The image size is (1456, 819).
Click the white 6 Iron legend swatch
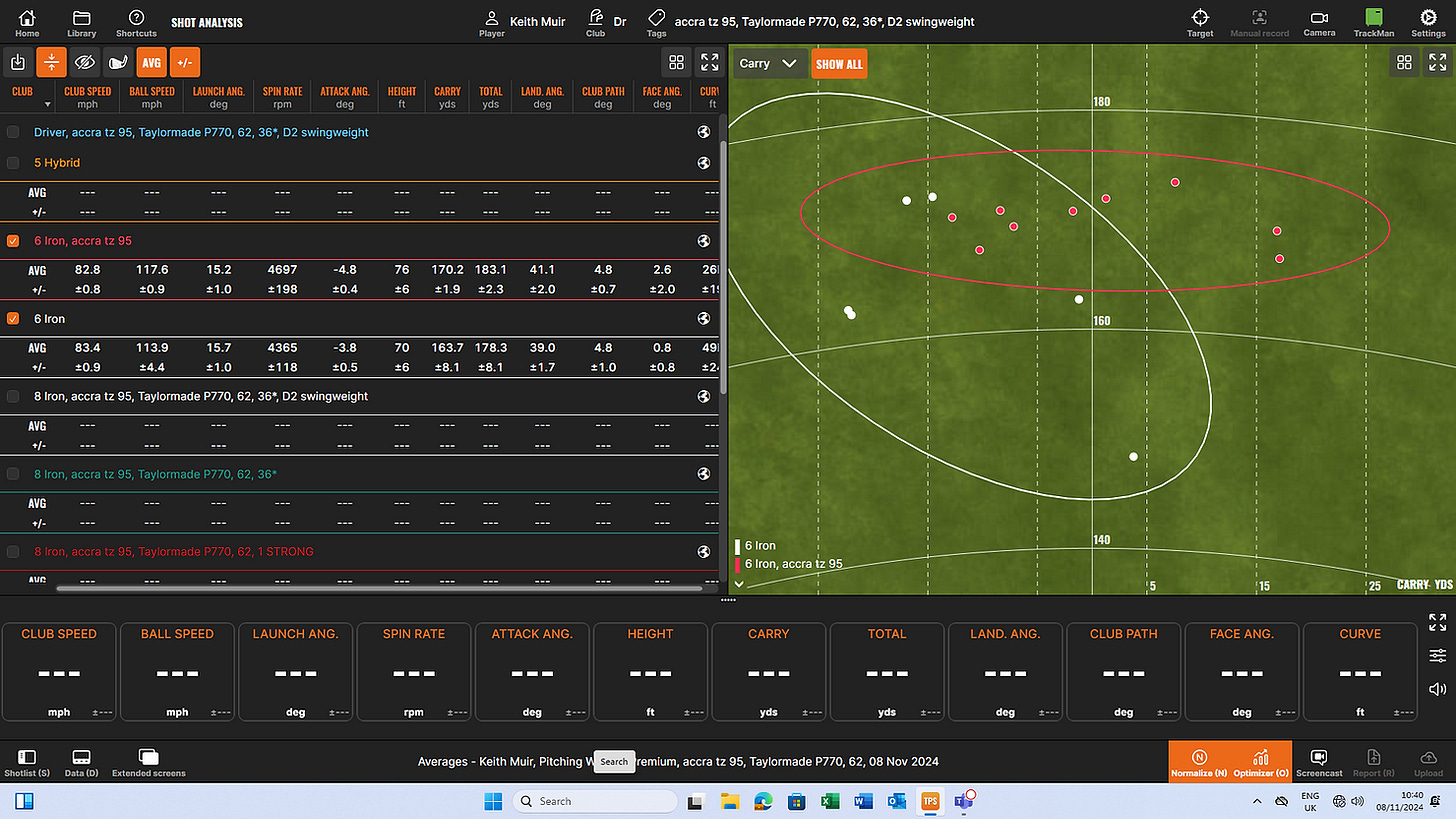pyautogui.click(x=739, y=546)
